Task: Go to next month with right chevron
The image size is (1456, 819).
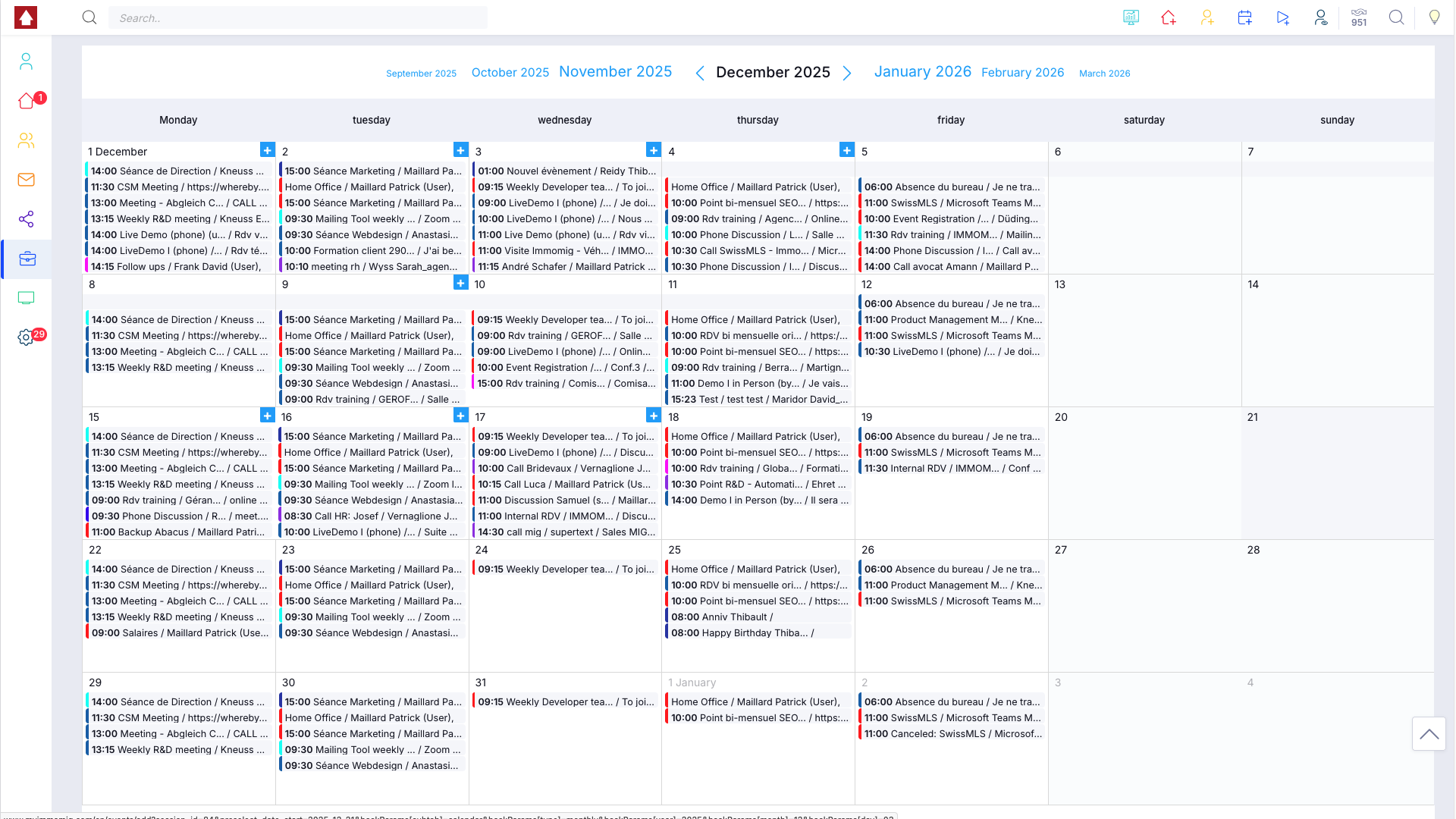Action: [x=847, y=73]
